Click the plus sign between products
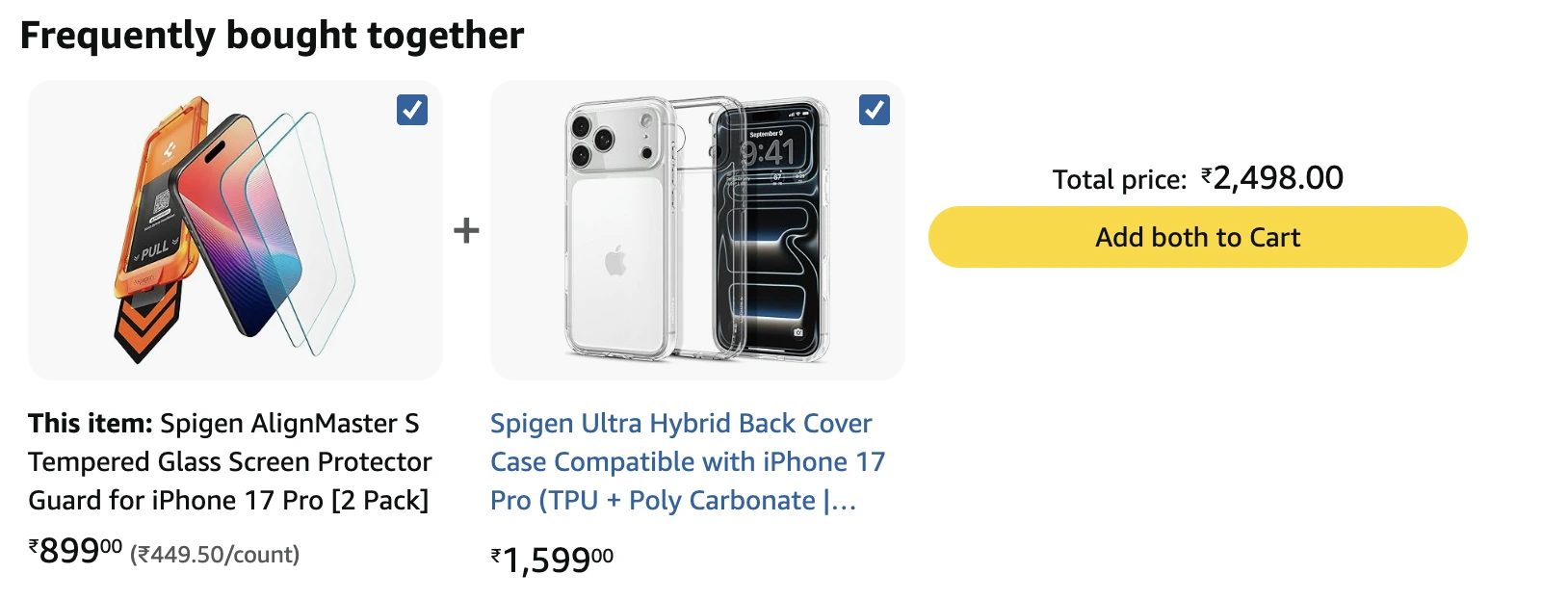 click(x=466, y=229)
